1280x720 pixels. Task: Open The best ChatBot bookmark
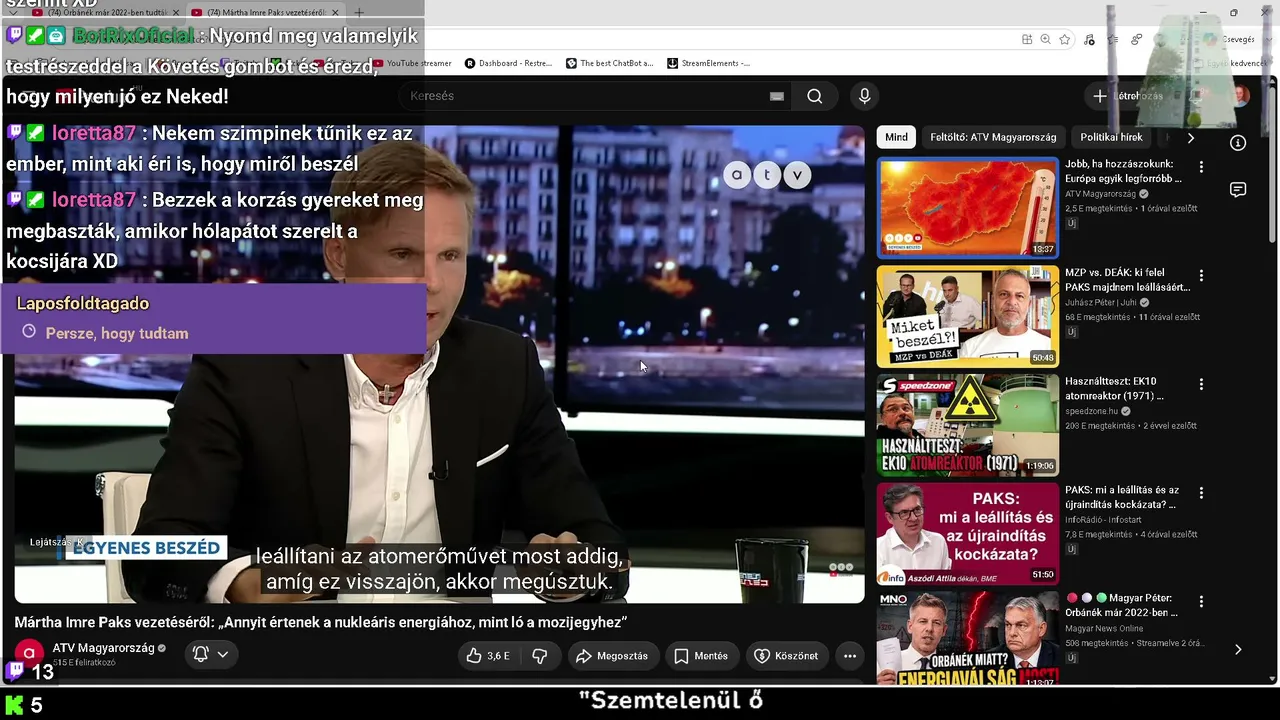click(x=609, y=63)
